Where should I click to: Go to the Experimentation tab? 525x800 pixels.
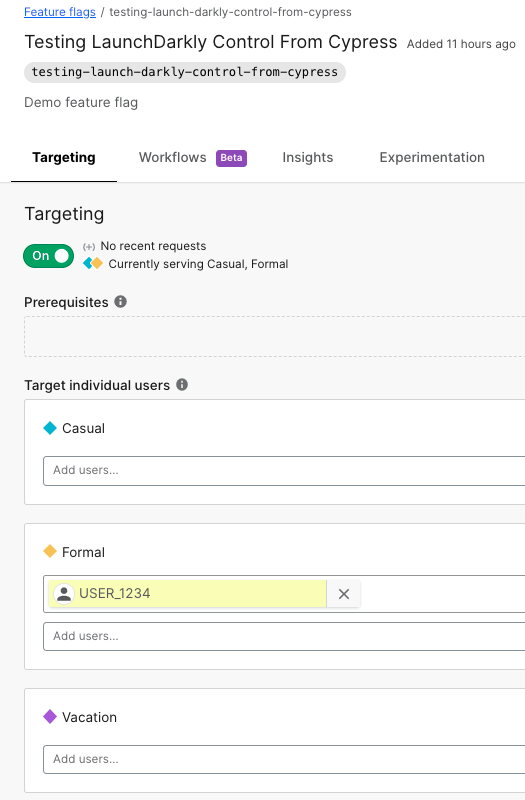tap(432, 158)
